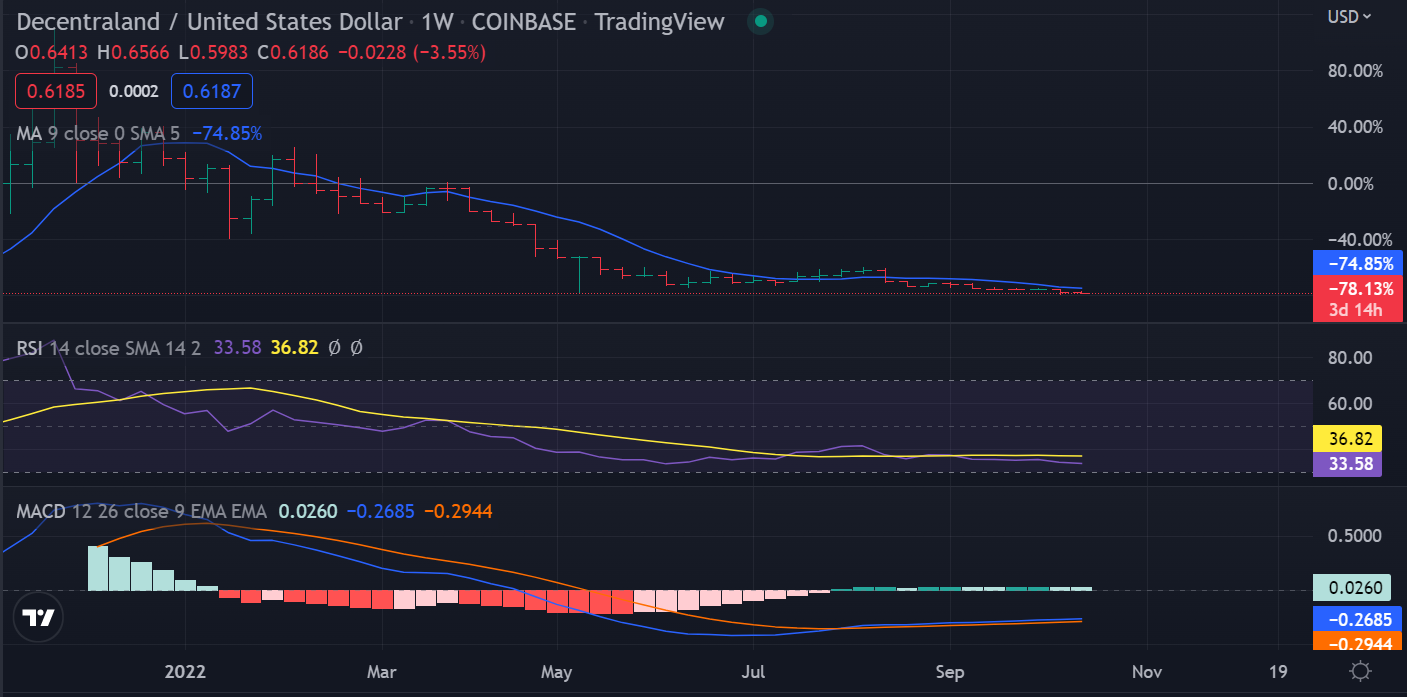
Task: Click the MACD histogram value 0.0260 in legend
Action: (x=308, y=512)
